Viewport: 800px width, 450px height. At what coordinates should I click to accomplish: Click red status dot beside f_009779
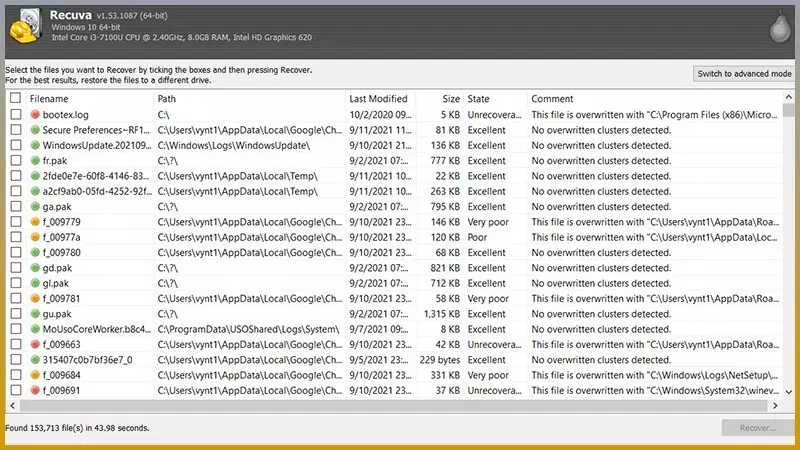pos(35,222)
